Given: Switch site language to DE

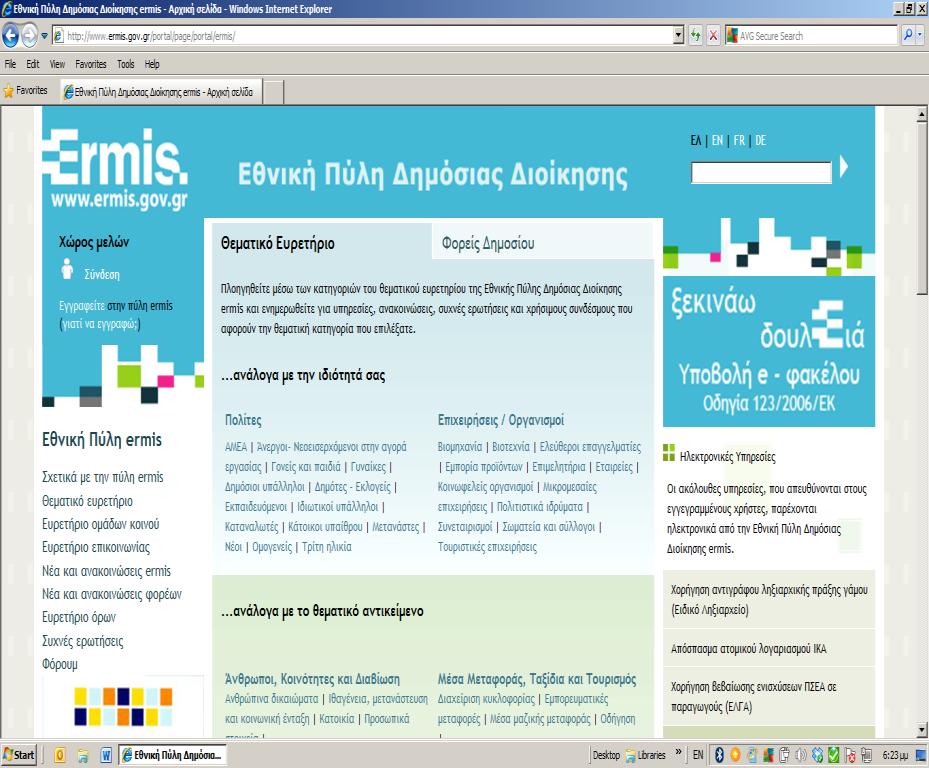Looking at the screenshot, I should [761, 140].
